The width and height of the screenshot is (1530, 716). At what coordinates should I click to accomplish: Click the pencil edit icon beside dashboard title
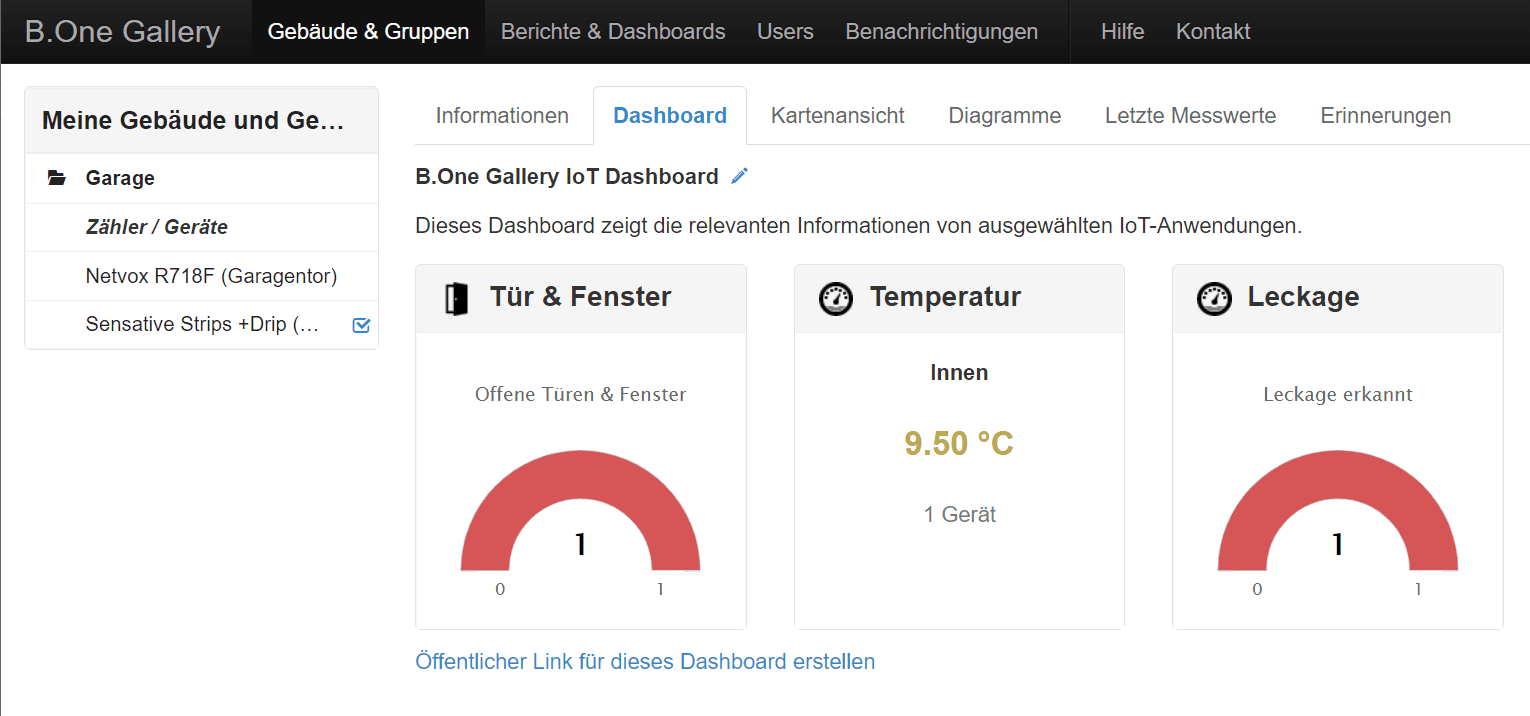click(739, 177)
